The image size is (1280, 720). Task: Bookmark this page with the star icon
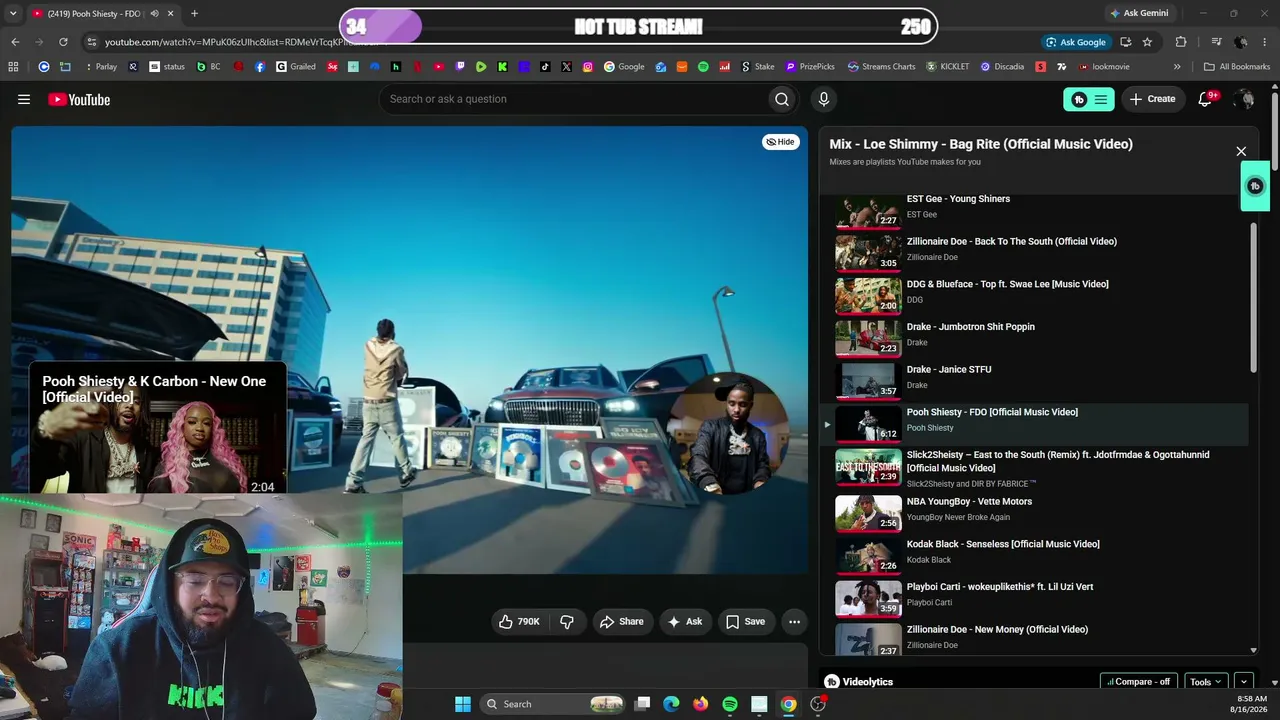click(x=1147, y=42)
